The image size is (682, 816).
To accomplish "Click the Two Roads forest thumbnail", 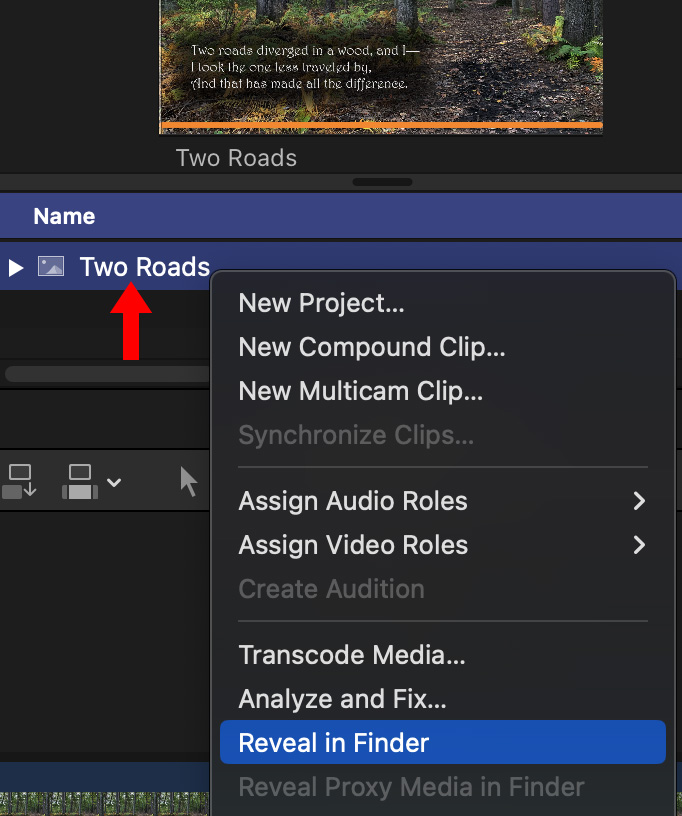I will click(x=381, y=60).
